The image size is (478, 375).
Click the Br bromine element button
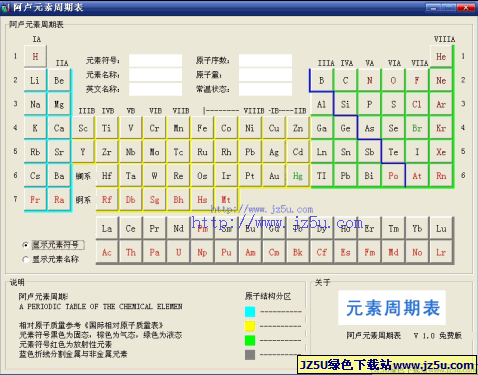(x=417, y=128)
